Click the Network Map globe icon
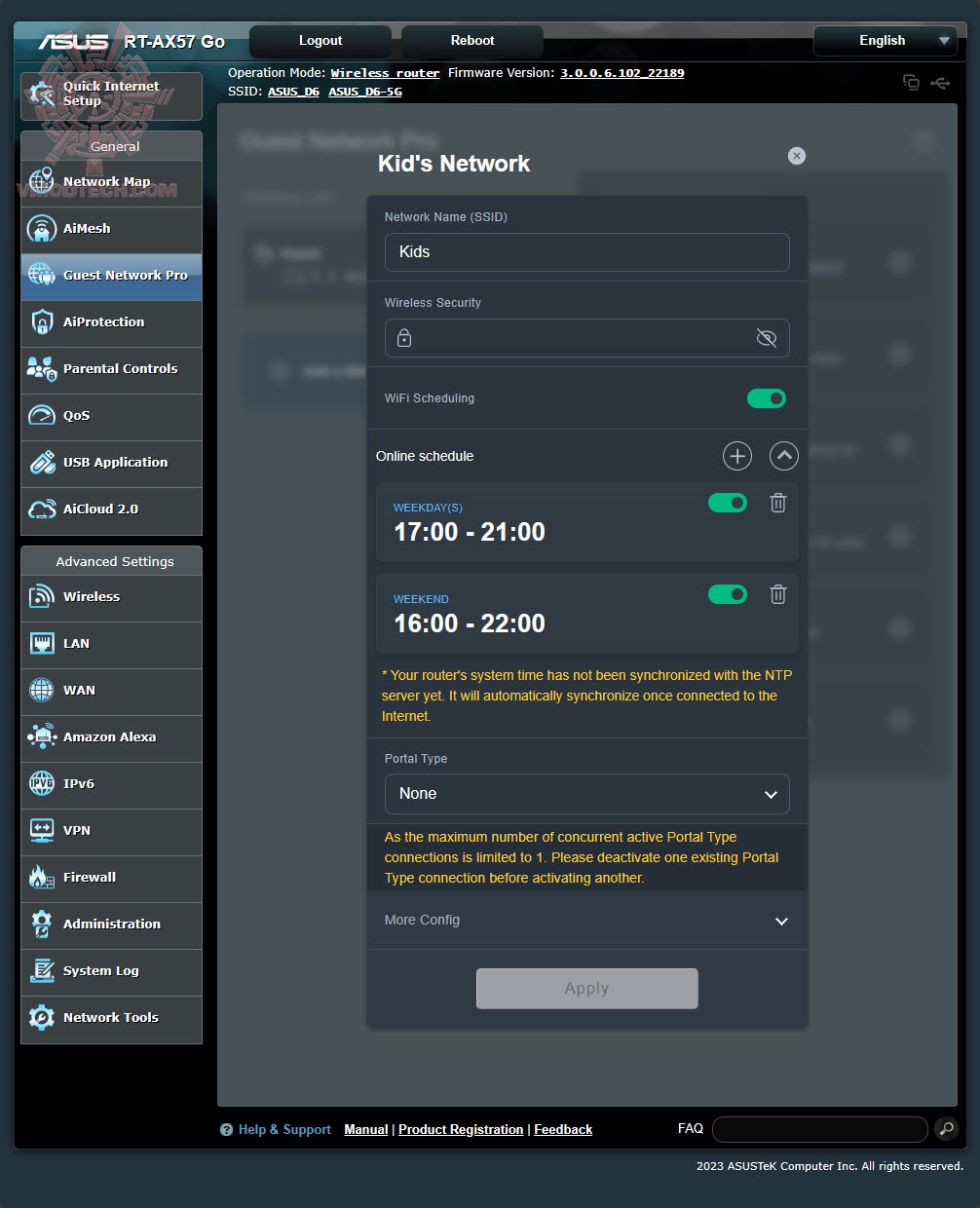 click(41, 181)
